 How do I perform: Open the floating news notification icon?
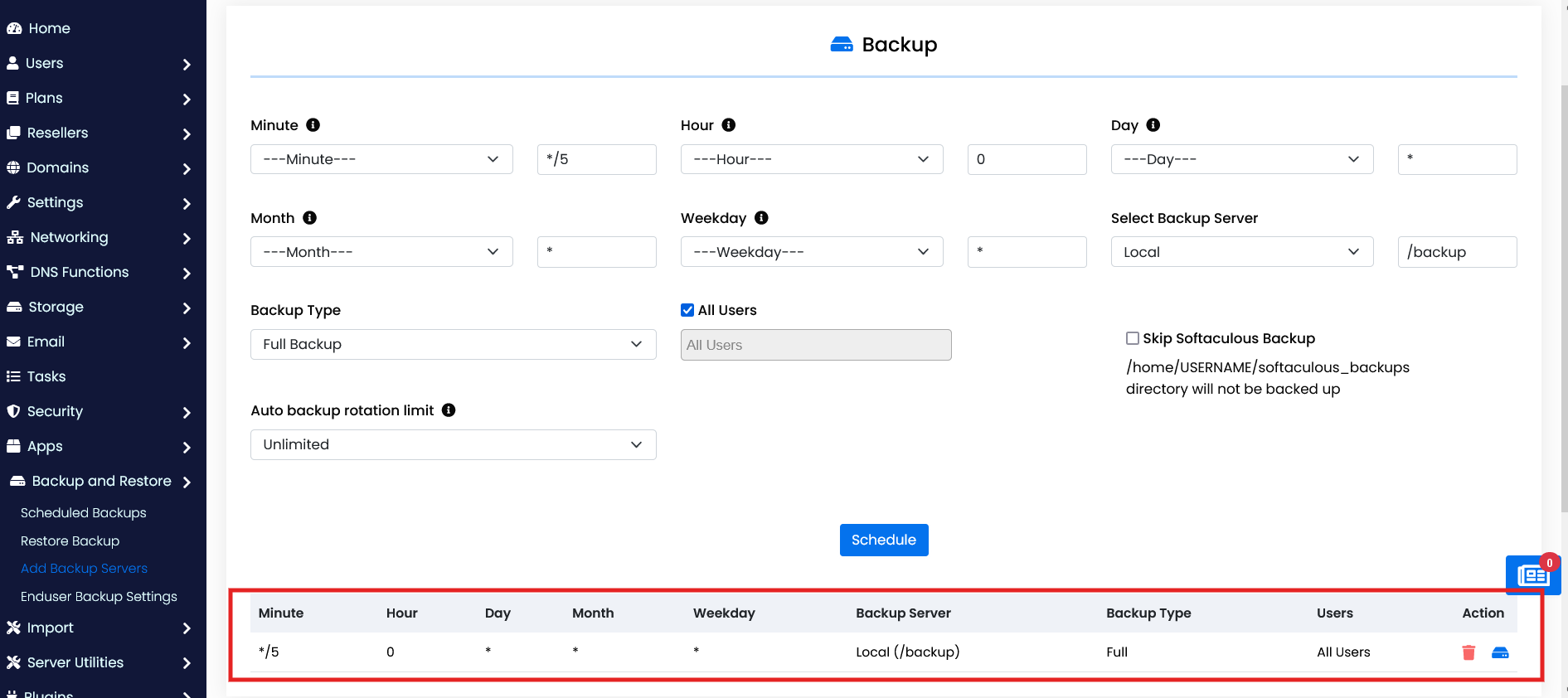(x=1532, y=574)
